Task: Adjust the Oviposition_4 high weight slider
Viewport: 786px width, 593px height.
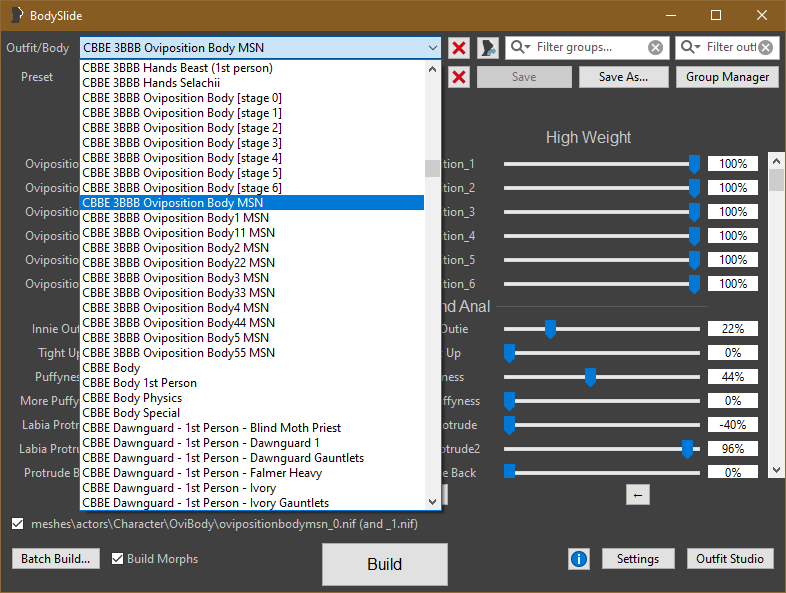Action: click(694, 236)
